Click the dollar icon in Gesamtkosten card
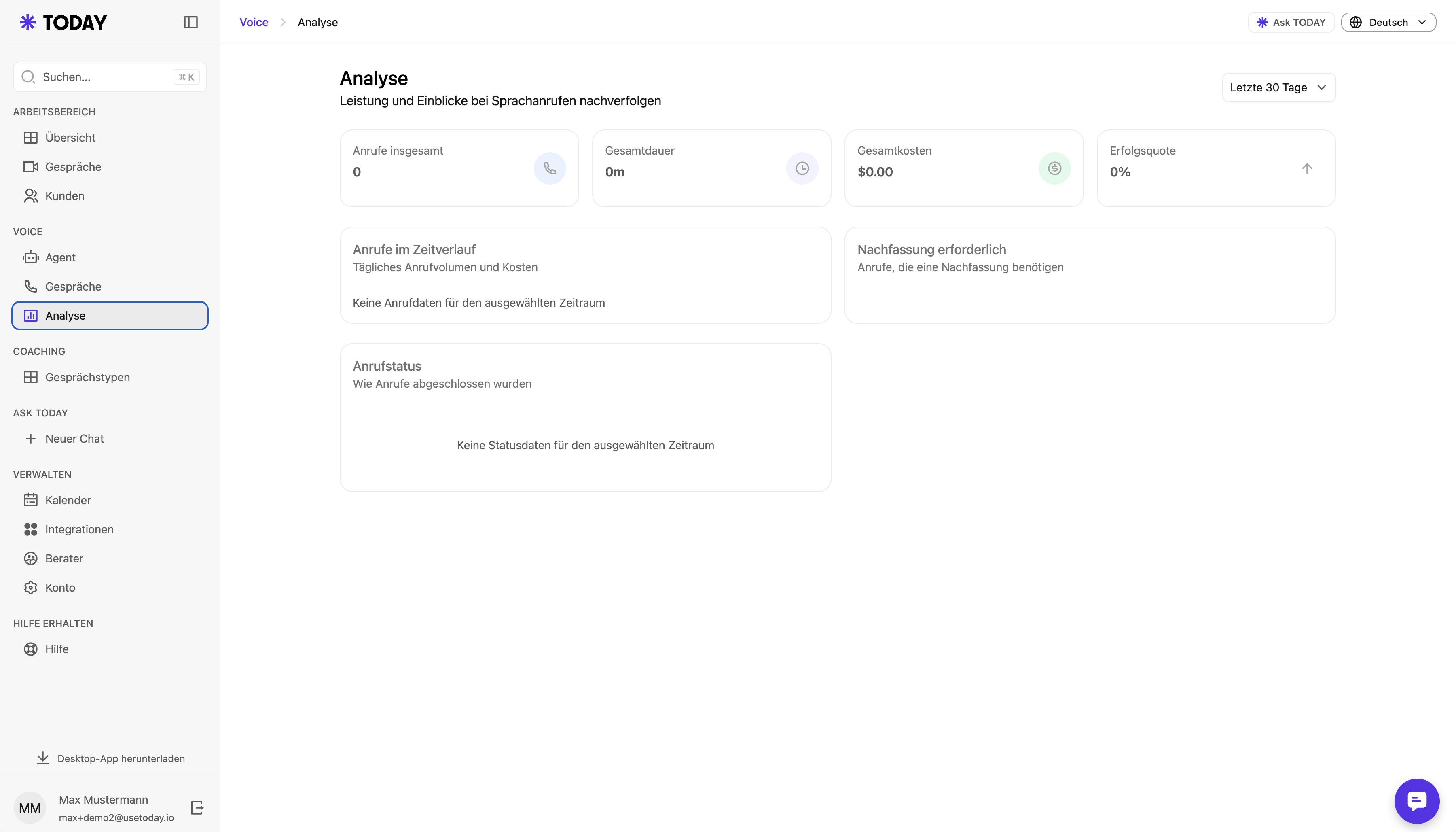 1055,168
